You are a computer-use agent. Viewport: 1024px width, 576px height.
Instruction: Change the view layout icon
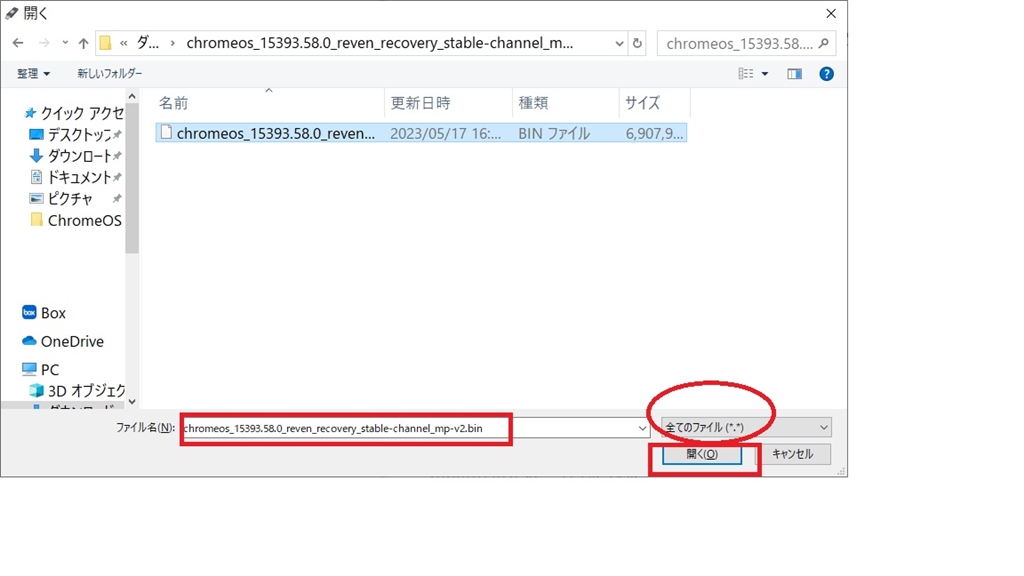[x=746, y=74]
